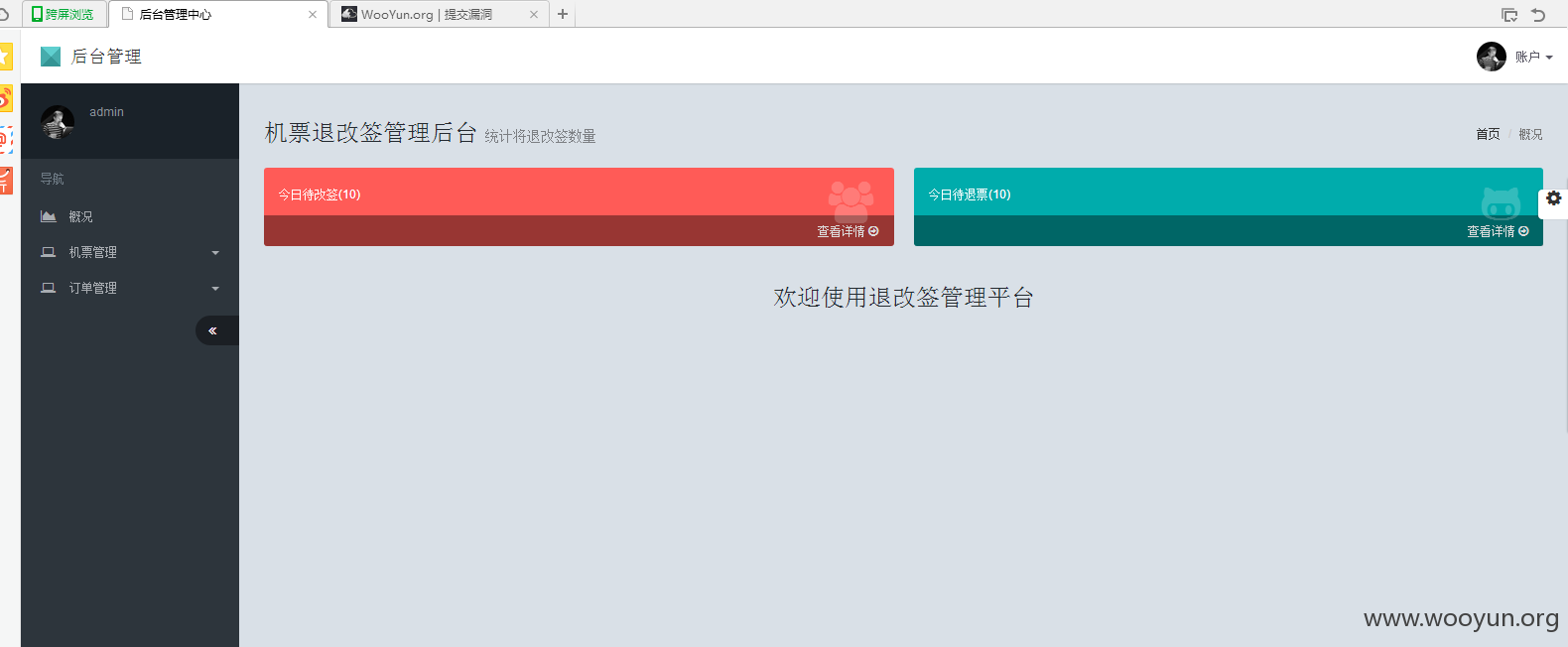
Task: Click the laptop icon beside 机票管理
Action: (48, 252)
